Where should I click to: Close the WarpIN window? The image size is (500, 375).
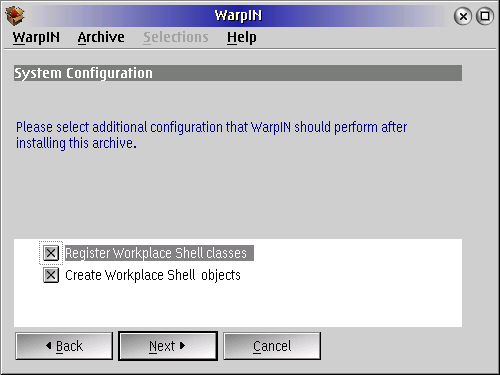click(x=463, y=16)
